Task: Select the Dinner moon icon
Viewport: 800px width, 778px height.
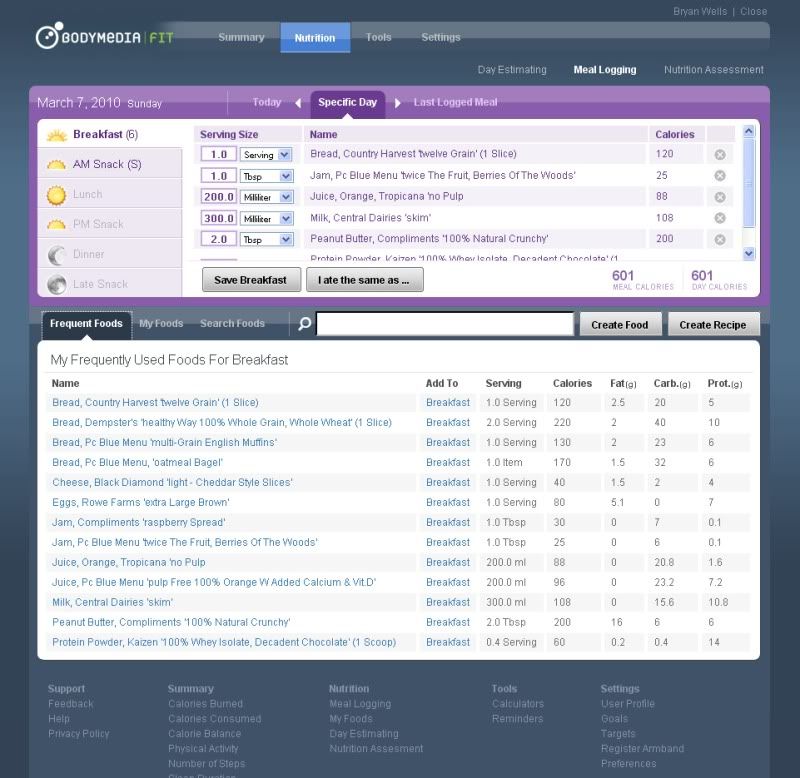Action: coord(57,255)
